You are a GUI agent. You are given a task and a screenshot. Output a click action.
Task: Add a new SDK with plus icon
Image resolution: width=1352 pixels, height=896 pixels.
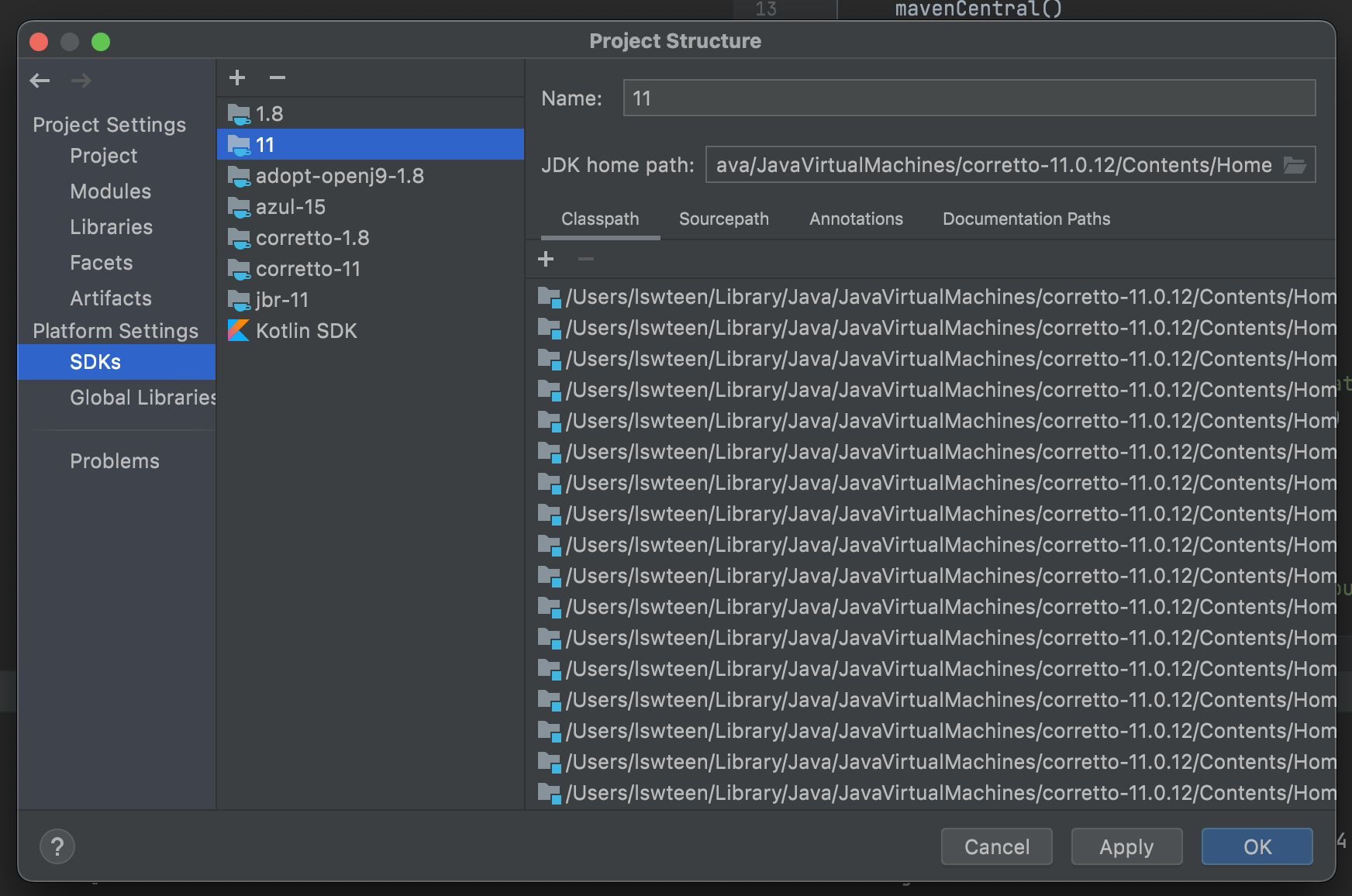point(237,78)
